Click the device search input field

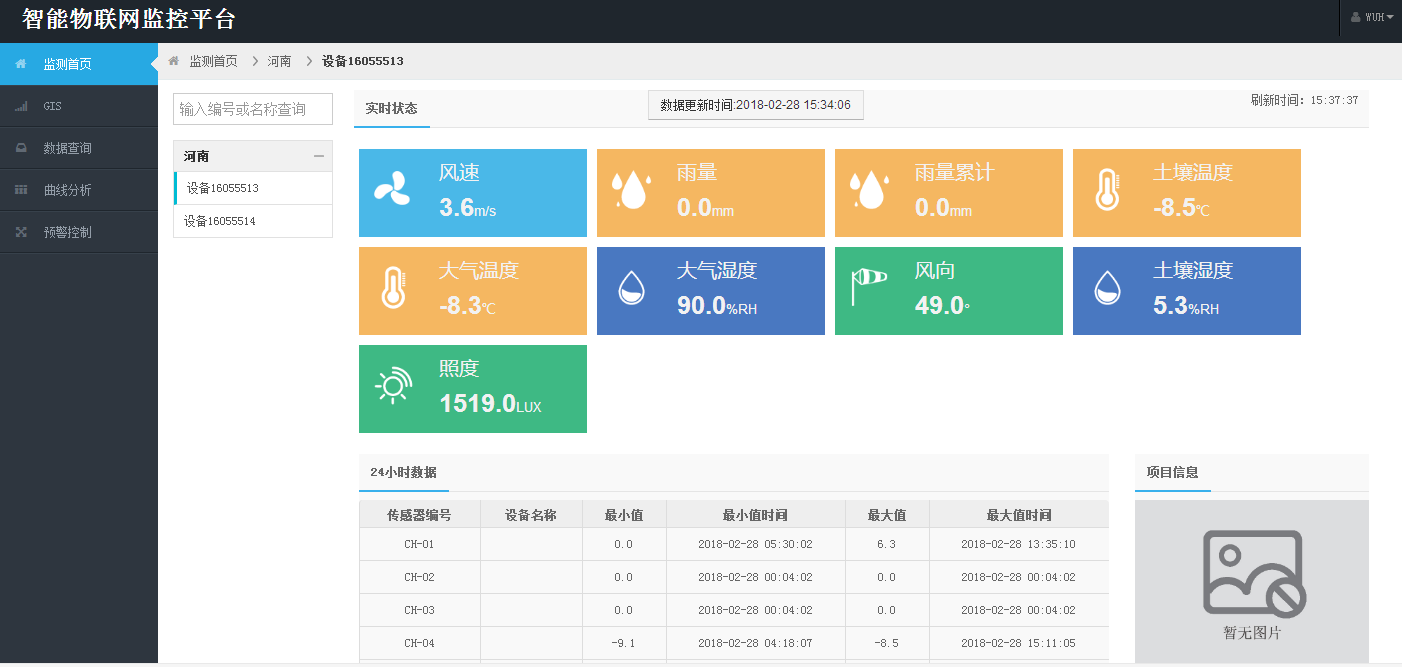(253, 109)
